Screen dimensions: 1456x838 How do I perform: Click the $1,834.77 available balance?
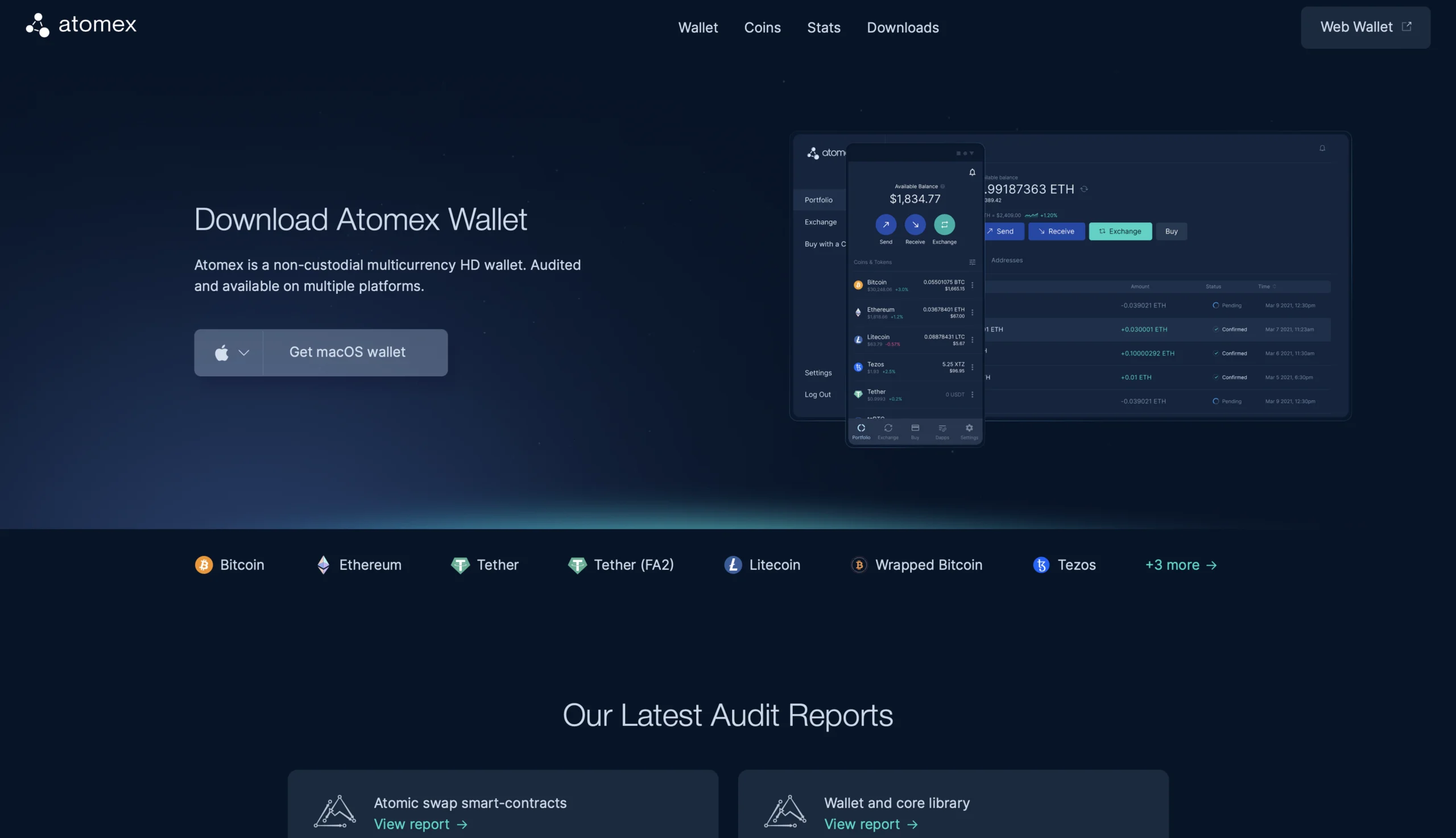(915, 199)
